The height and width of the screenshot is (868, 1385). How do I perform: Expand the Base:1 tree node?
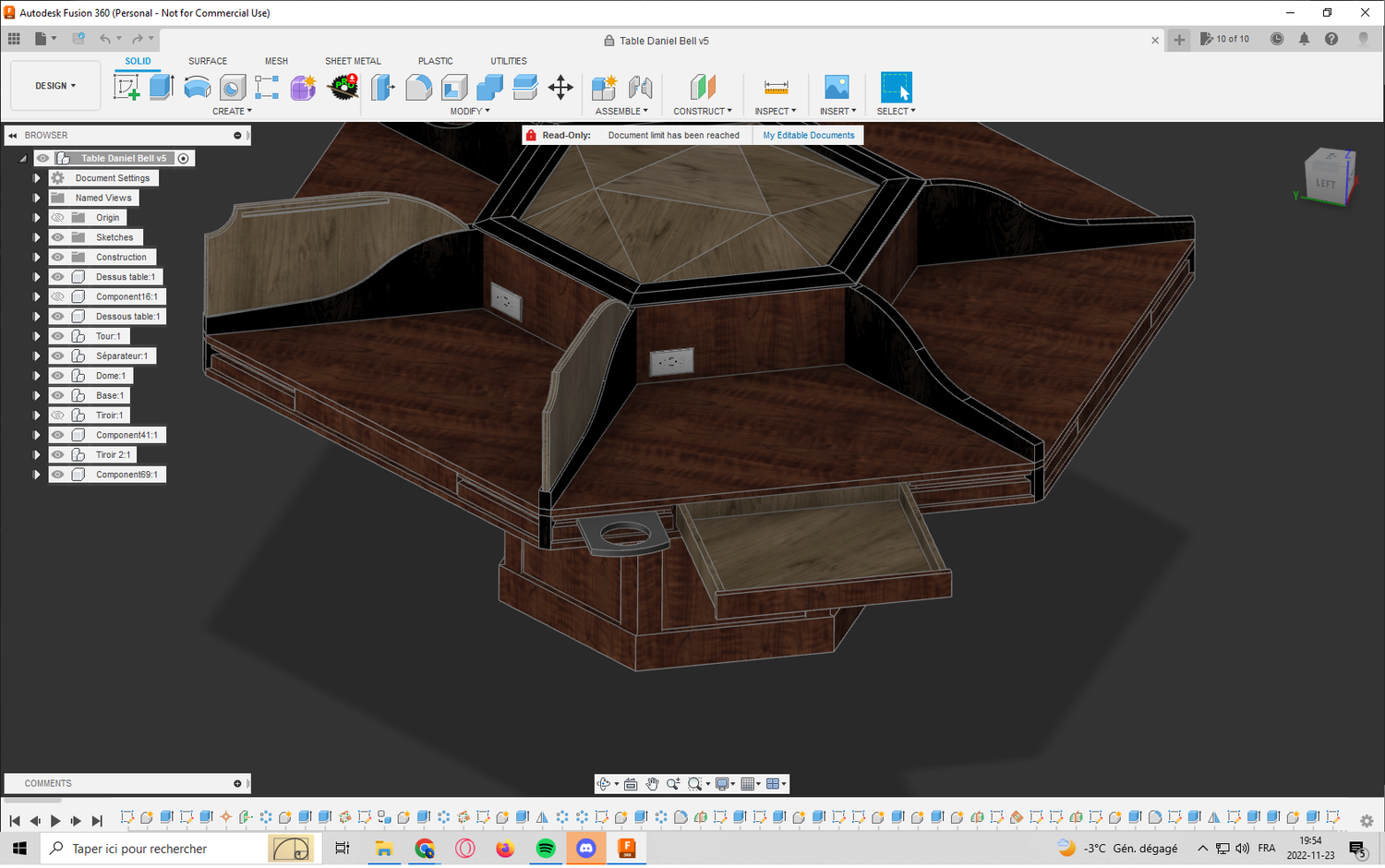(37, 395)
